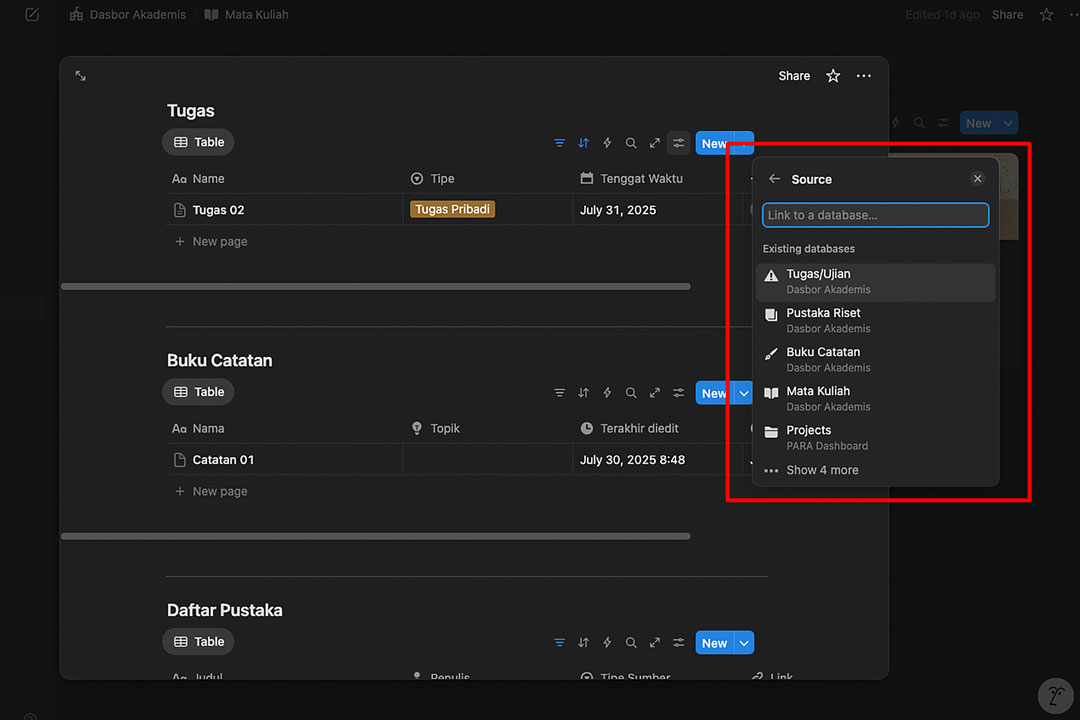Click July 31, 2025 date cell
1080x720 pixels.
(x=618, y=210)
